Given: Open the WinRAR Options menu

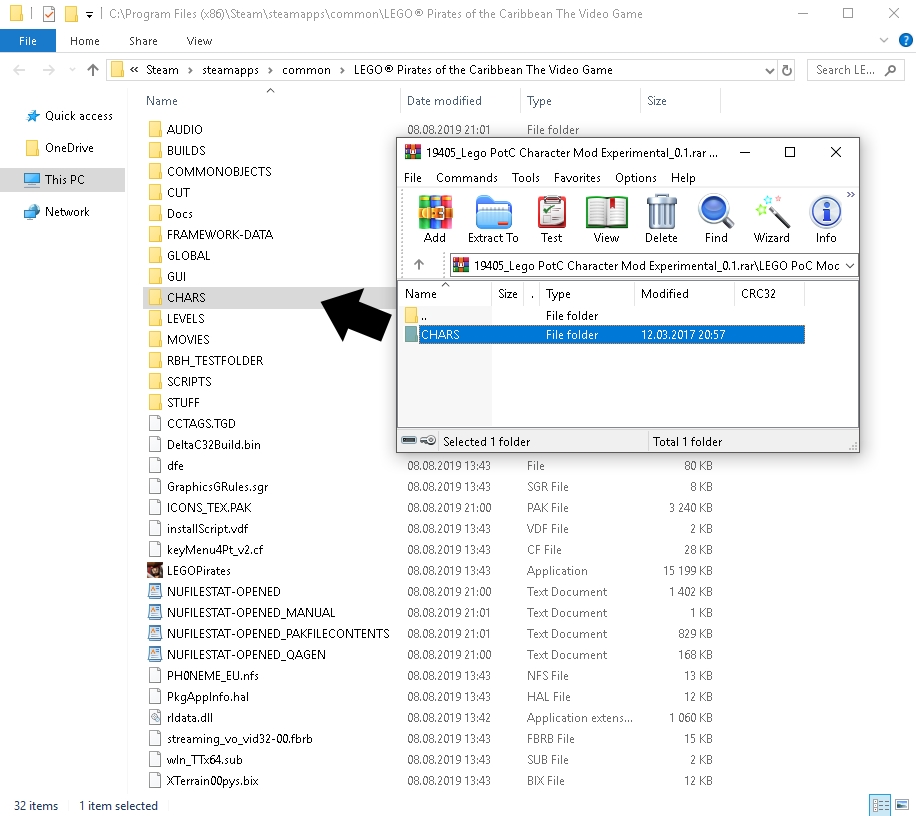Looking at the screenshot, I should point(636,178).
